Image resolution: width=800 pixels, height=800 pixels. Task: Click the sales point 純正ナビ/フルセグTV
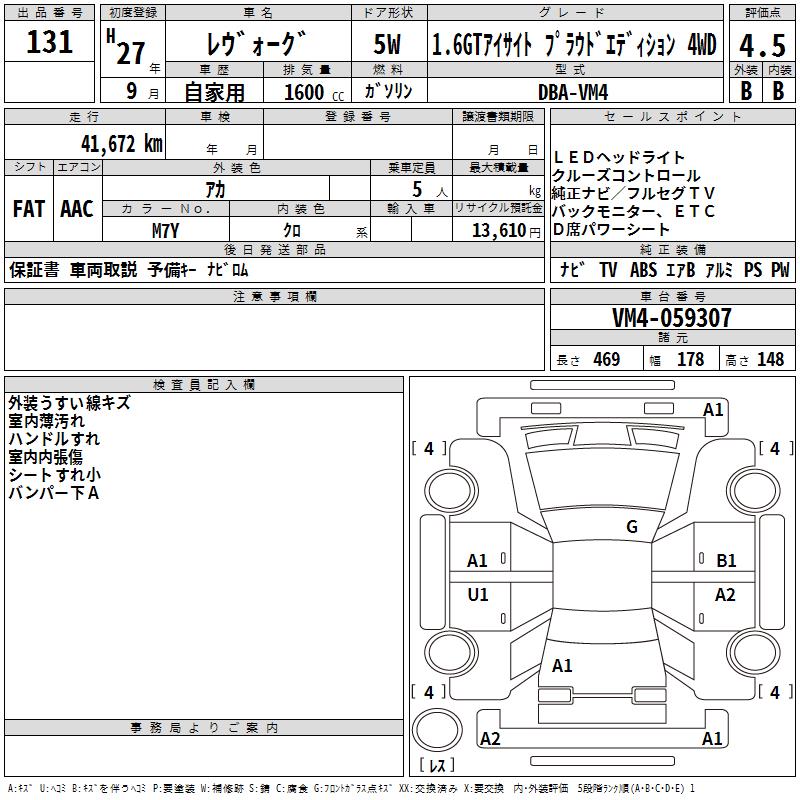(x=633, y=193)
